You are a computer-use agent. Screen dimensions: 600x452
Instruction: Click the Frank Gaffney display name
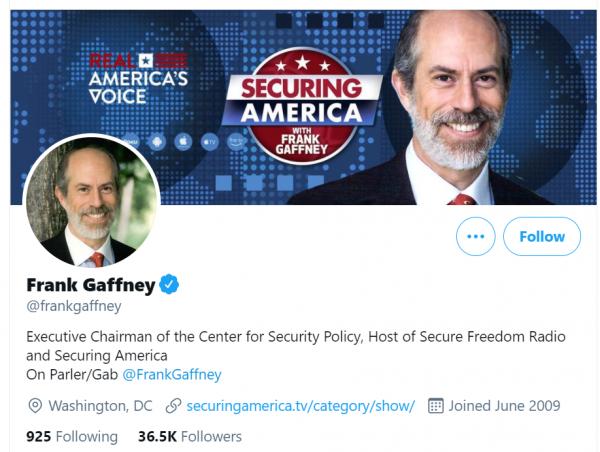point(90,285)
